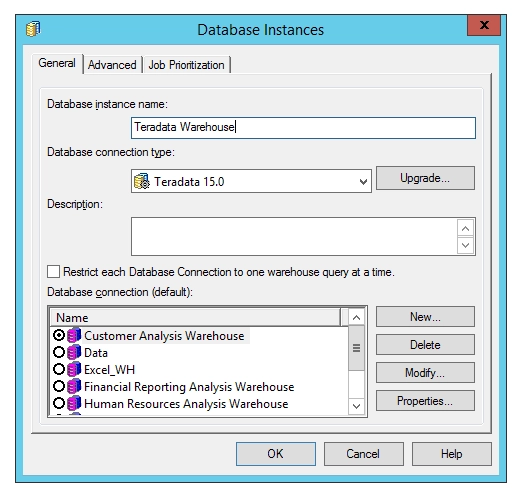Screen dimensions: 517x499
Task: Click the Modify... button
Action: tap(425, 373)
